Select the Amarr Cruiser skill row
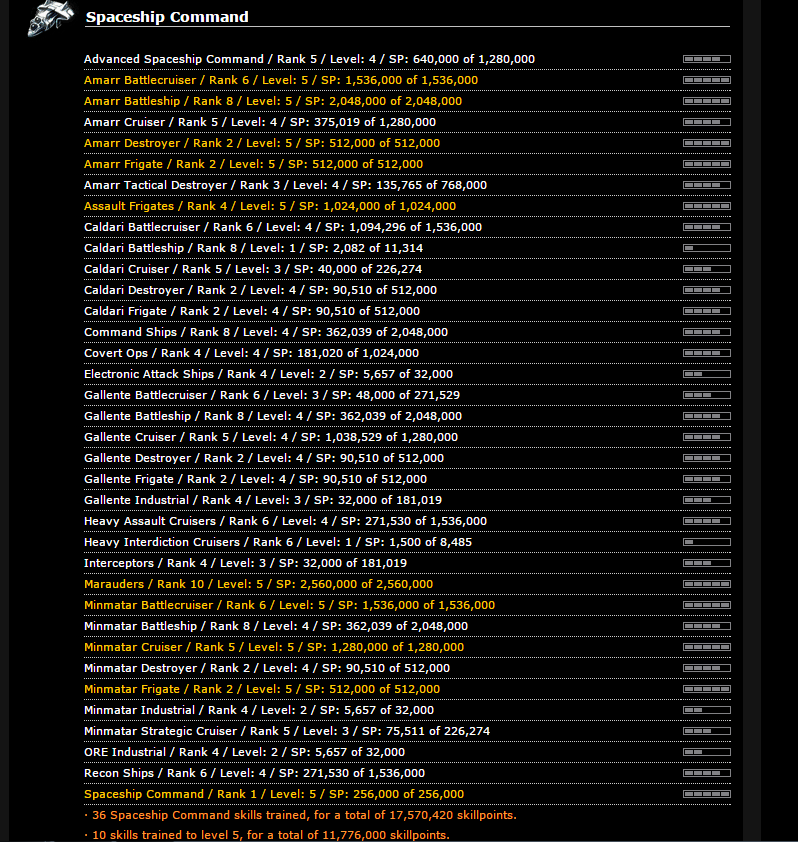 point(407,122)
